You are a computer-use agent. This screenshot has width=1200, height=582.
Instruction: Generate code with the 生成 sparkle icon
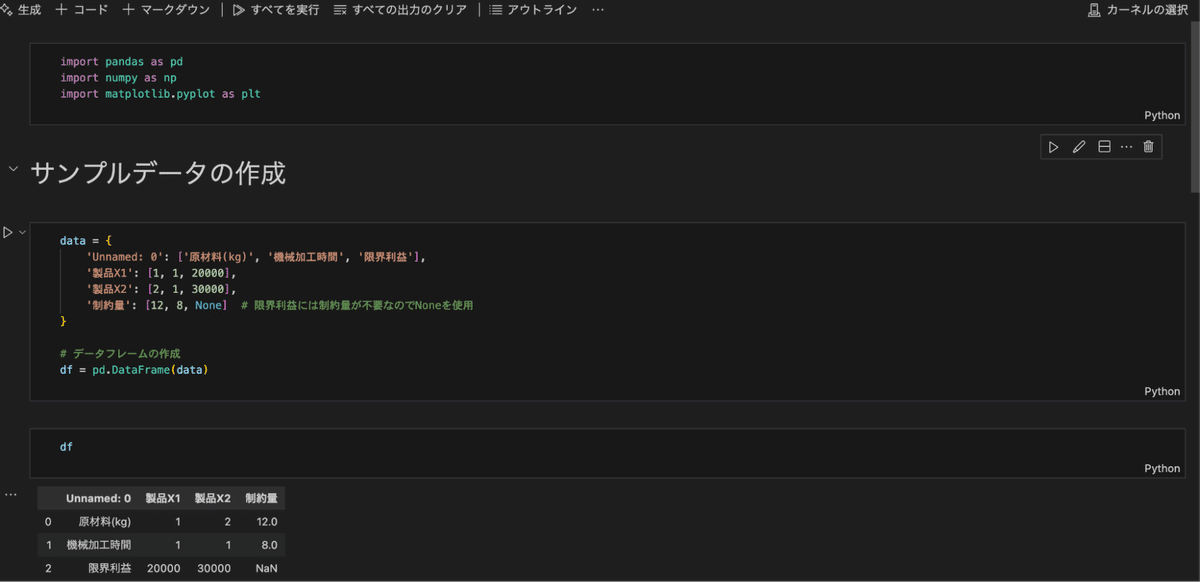coord(22,9)
